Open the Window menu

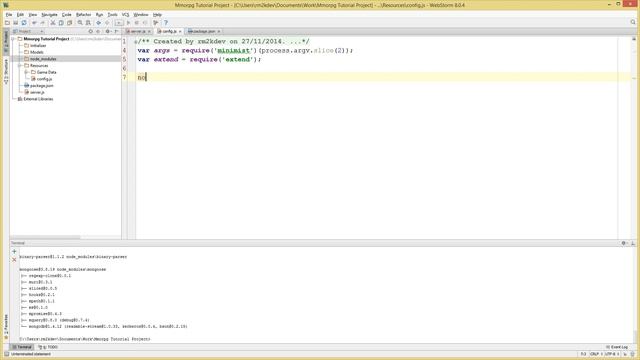pos(141,15)
